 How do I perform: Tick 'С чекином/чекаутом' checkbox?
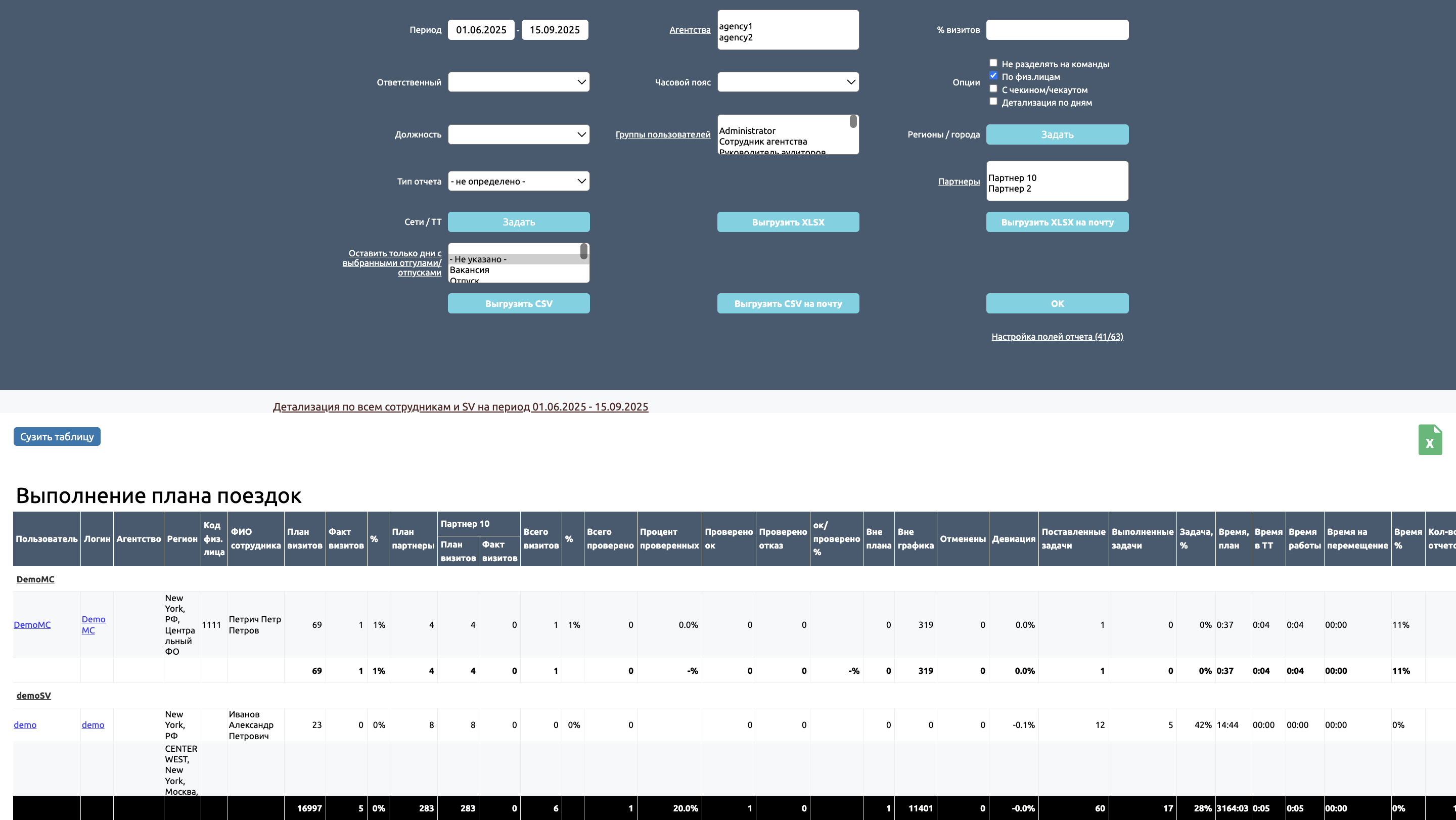point(993,89)
